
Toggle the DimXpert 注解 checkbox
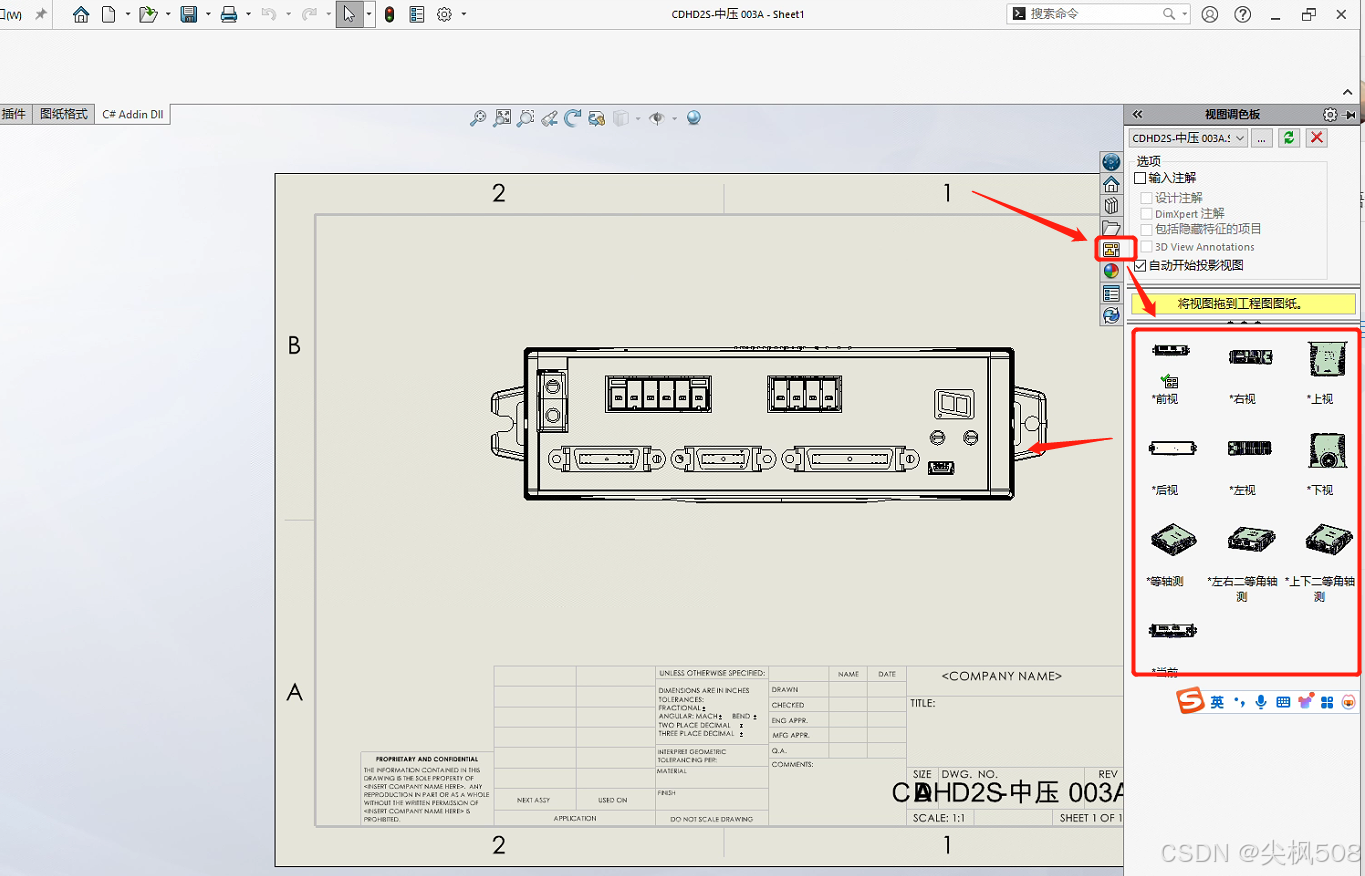point(1146,214)
